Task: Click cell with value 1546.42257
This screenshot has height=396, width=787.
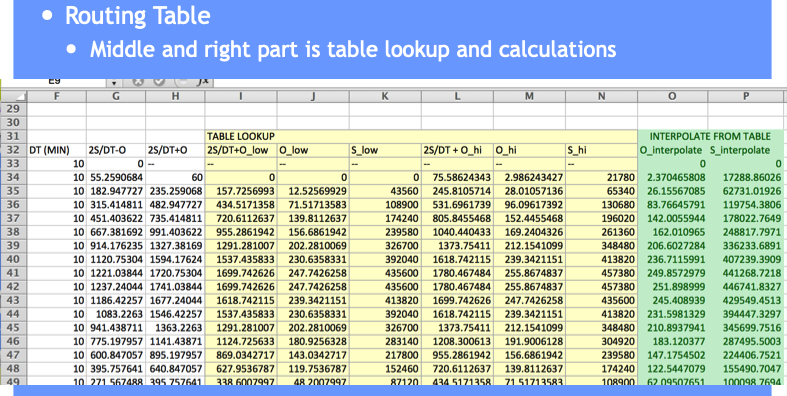Action: pos(175,314)
